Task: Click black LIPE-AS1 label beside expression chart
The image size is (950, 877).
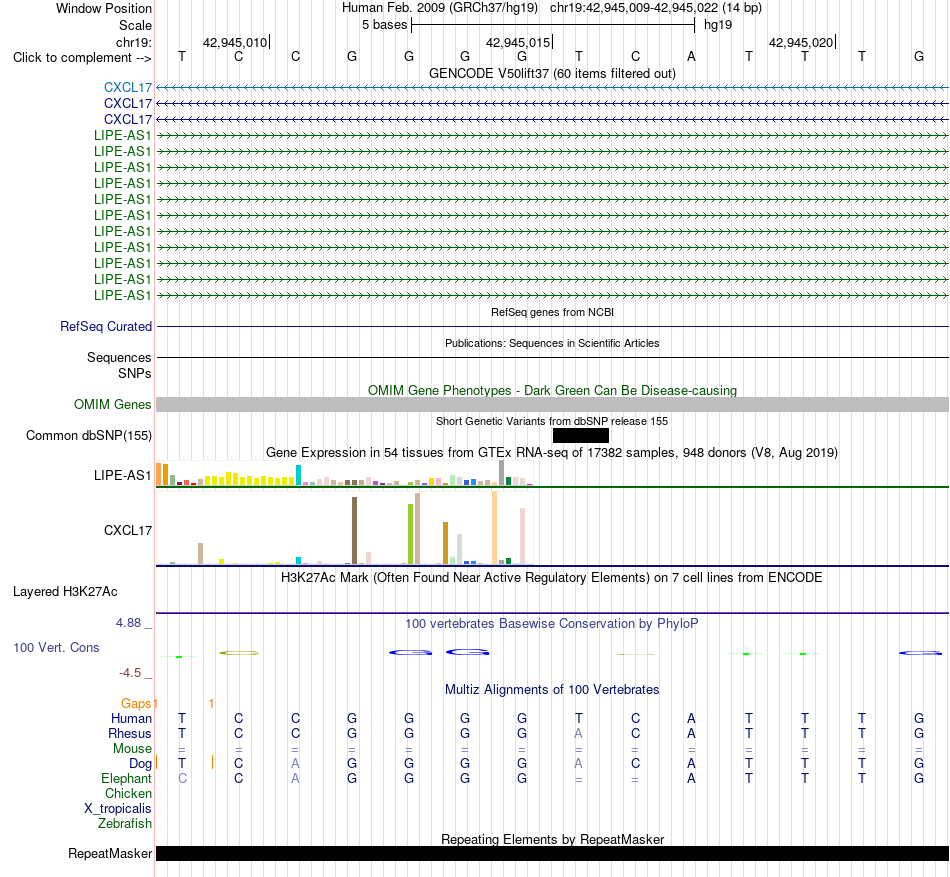Action: pos(122,475)
